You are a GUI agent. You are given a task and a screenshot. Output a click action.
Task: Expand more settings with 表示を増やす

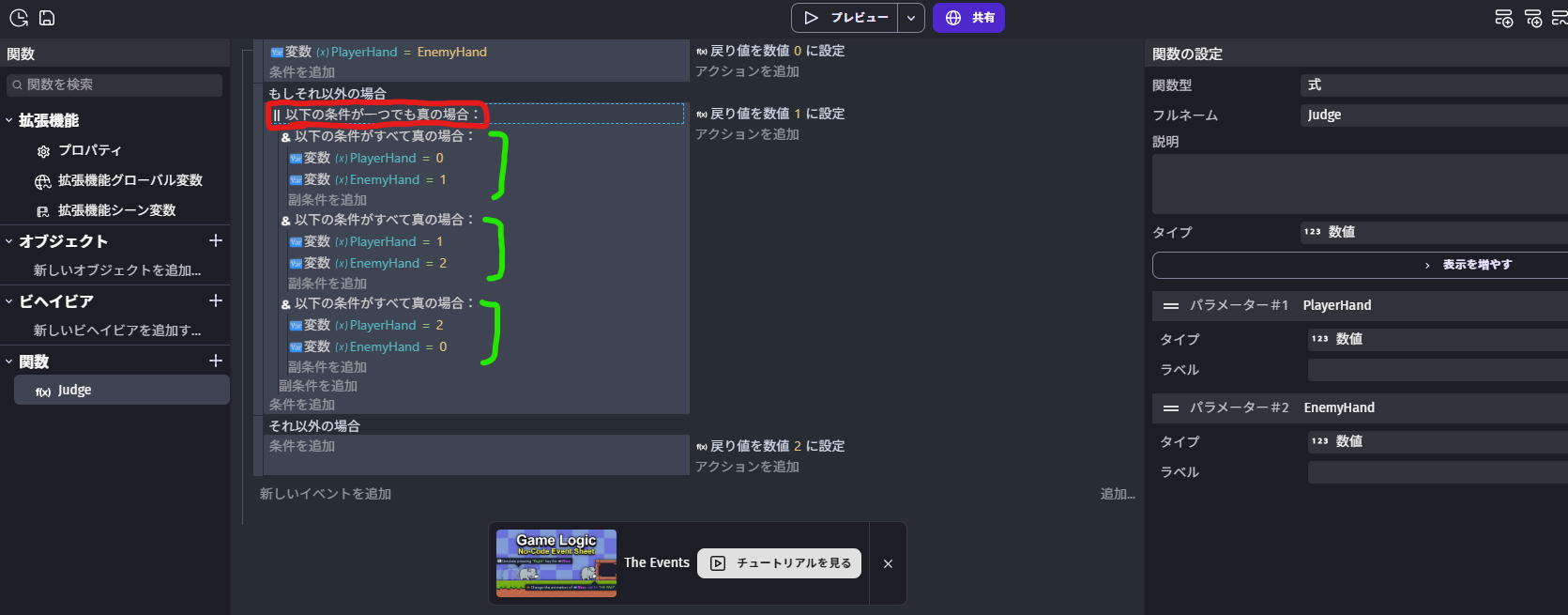(x=1361, y=265)
